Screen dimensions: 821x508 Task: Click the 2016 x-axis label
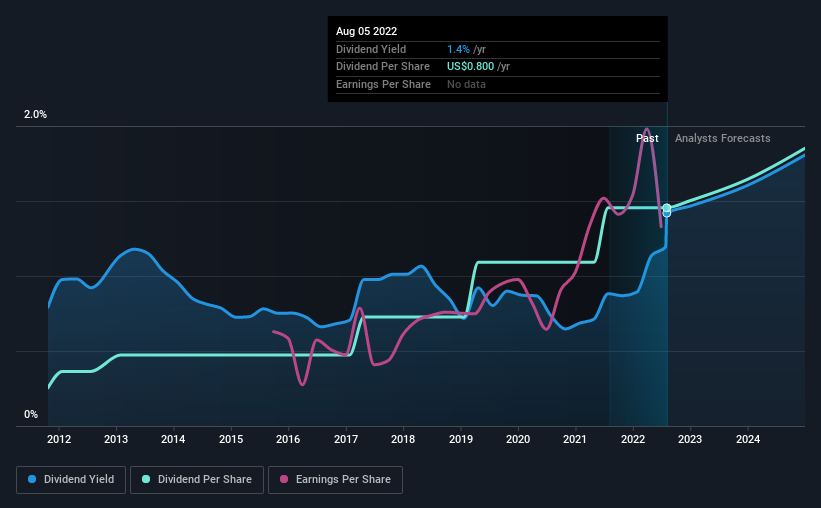click(x=288, y=439)
